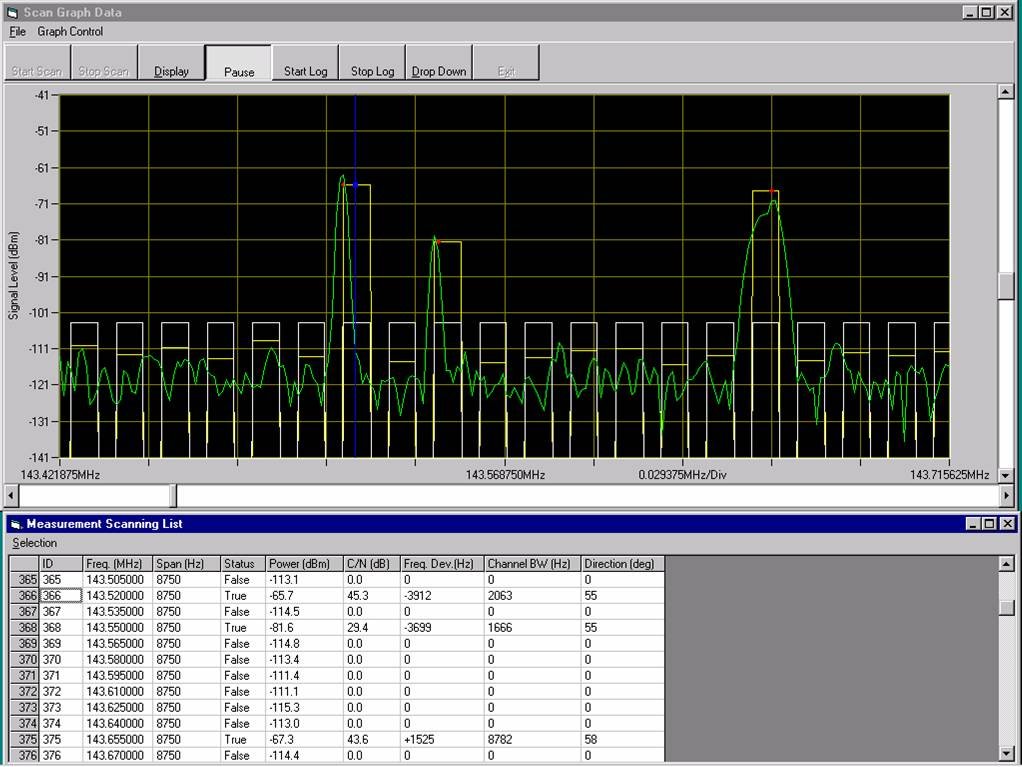Click the Start Log button
The width and height of the screenshot is (1022, 767).
coord(306,63)
